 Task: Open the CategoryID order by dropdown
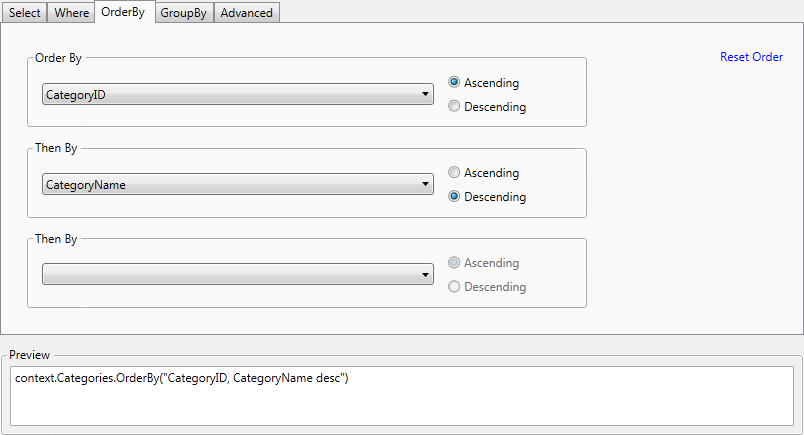point(238,94)
